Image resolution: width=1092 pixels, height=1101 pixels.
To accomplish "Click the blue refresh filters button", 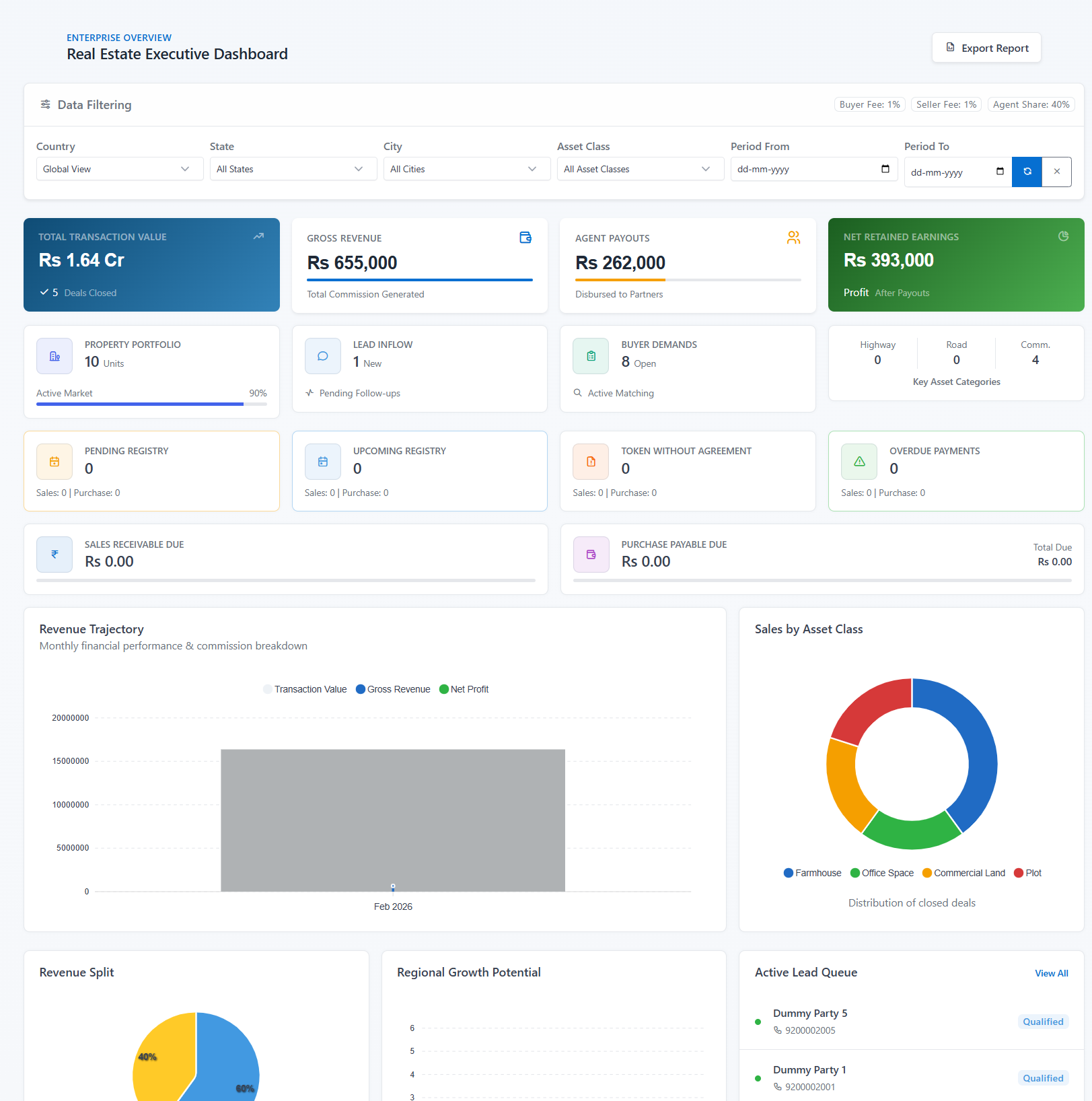I will coord(1027,172).
